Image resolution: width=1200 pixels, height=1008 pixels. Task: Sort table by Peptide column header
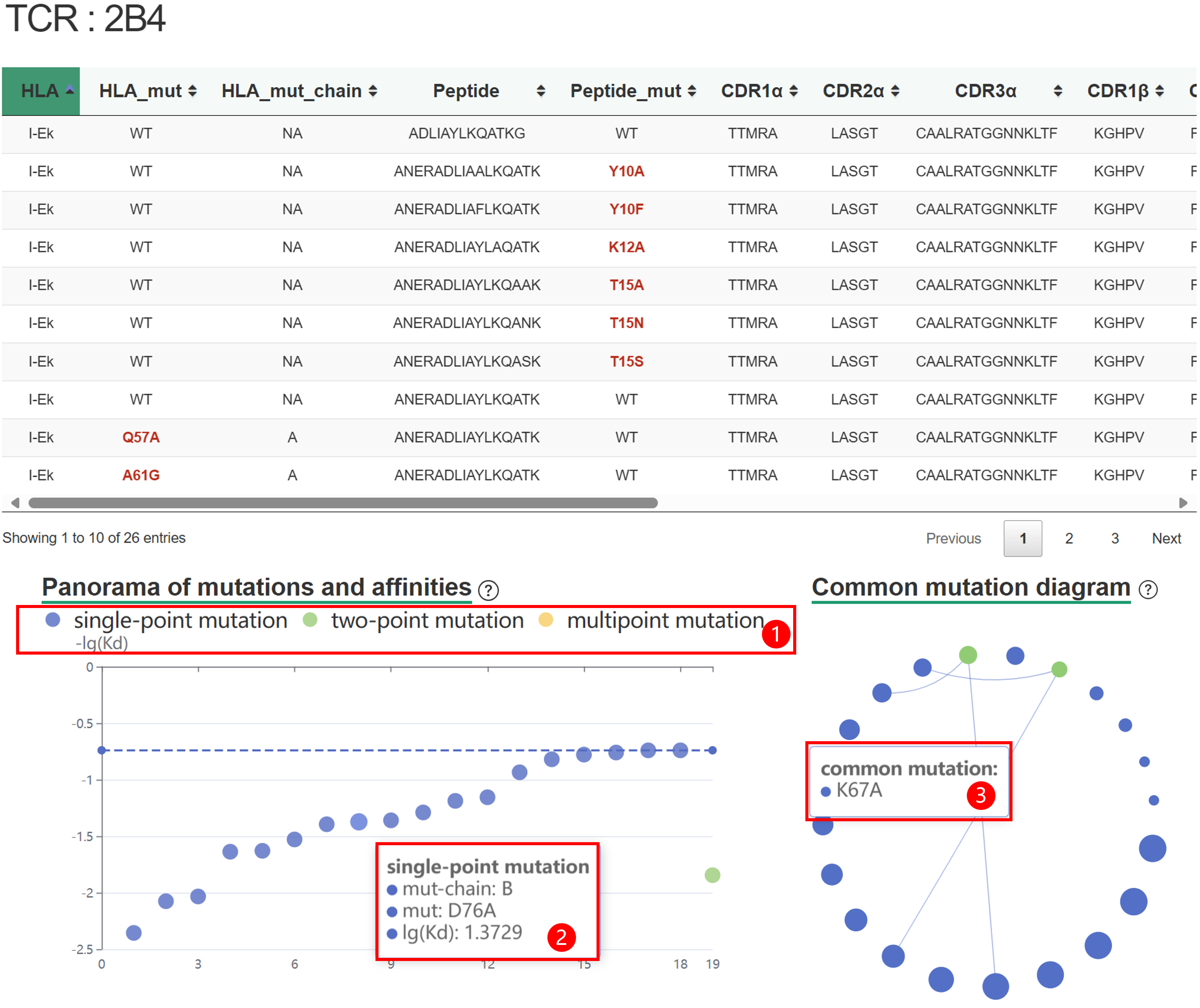(466, 91)
